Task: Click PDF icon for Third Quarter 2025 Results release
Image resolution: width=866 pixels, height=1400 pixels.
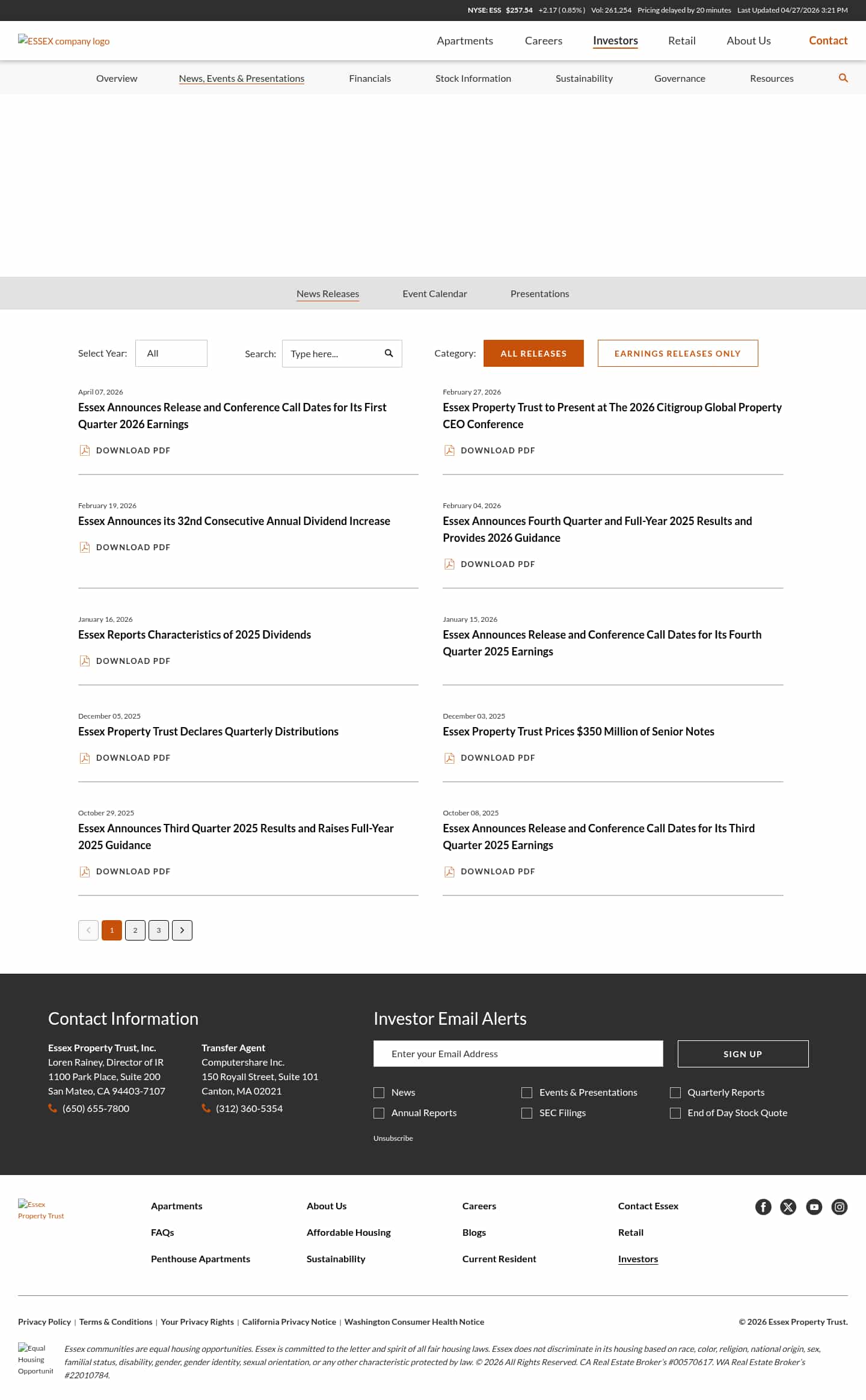Action: point(85,871)
